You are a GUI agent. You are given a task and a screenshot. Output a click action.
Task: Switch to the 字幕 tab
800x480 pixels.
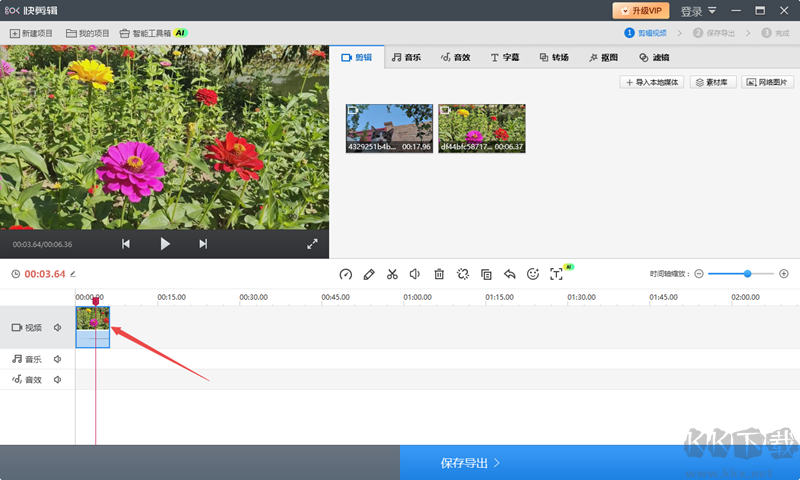505,58
